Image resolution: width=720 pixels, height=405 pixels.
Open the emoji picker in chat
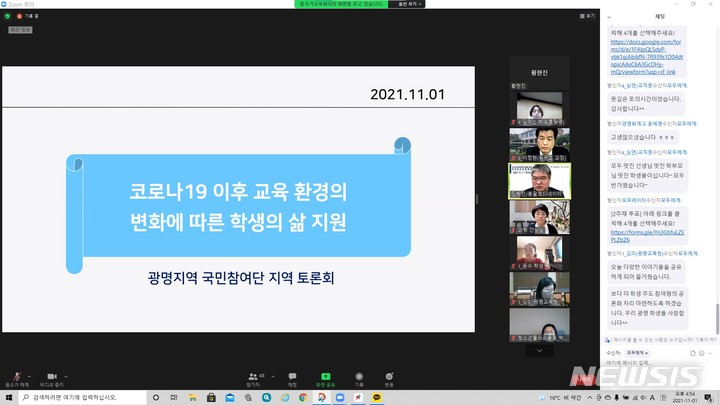point(702,353)
